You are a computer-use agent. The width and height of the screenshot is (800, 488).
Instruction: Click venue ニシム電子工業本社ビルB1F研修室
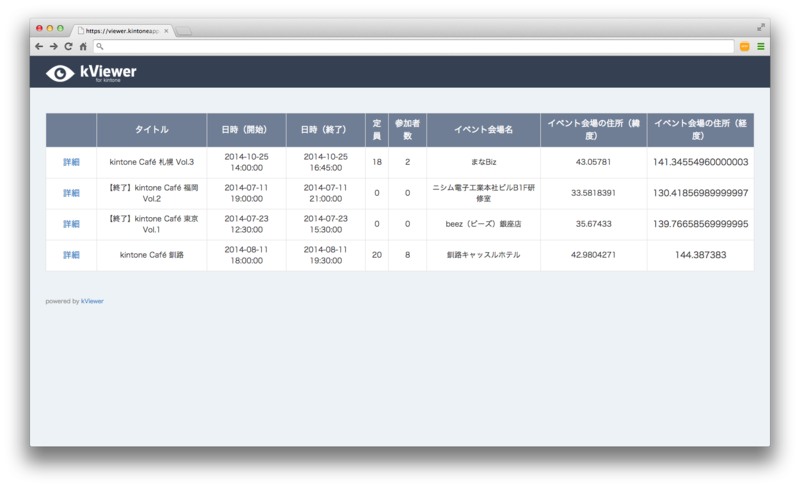[483, 193]
